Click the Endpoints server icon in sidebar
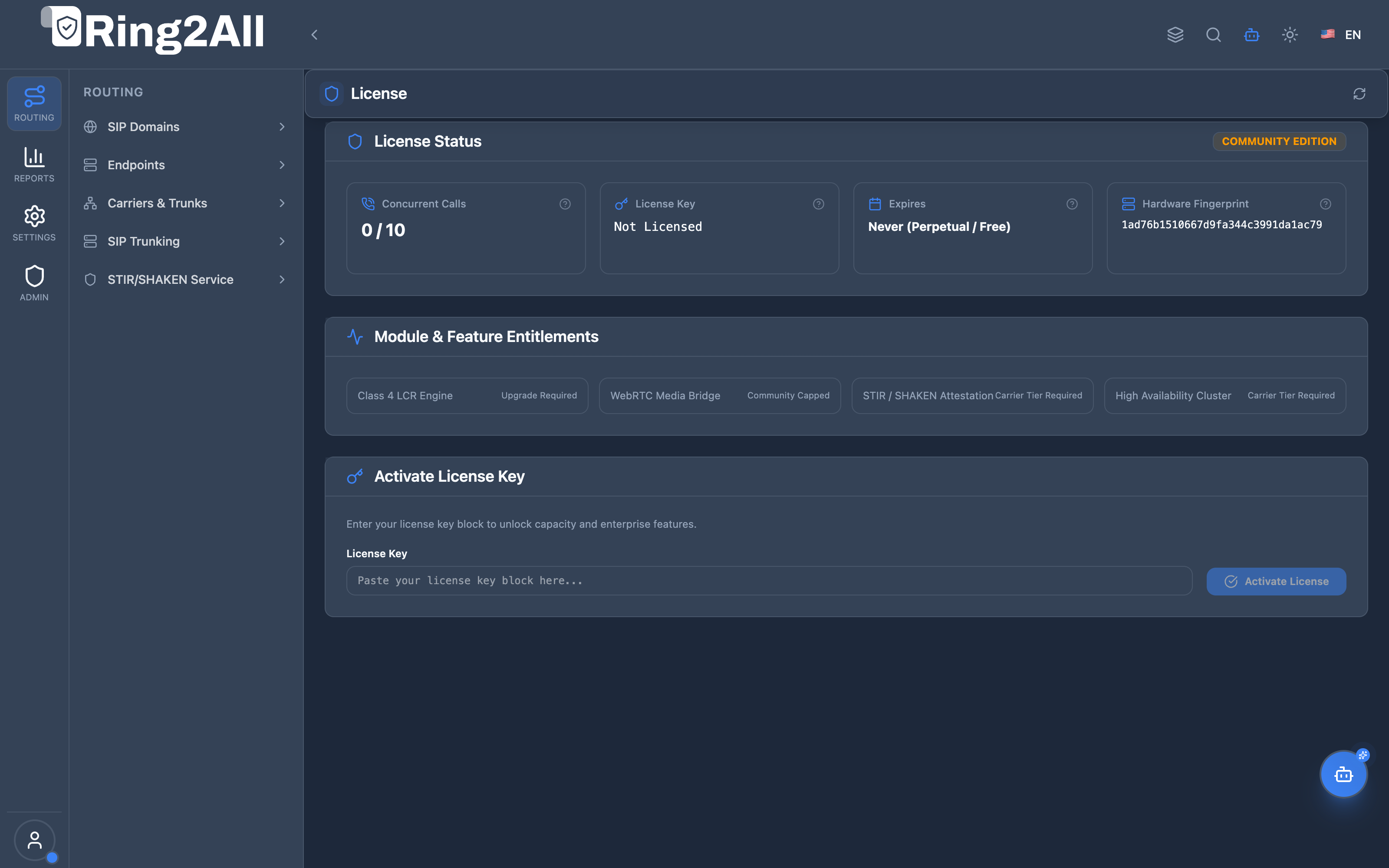 click(x=90, y=165)
